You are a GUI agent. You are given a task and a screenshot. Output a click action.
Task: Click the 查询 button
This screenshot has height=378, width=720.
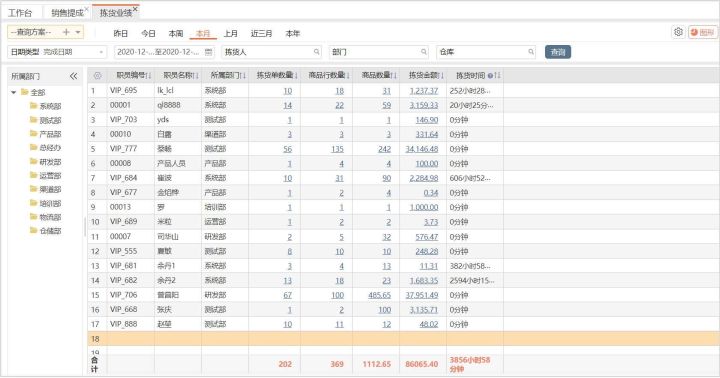pos(558,52)
